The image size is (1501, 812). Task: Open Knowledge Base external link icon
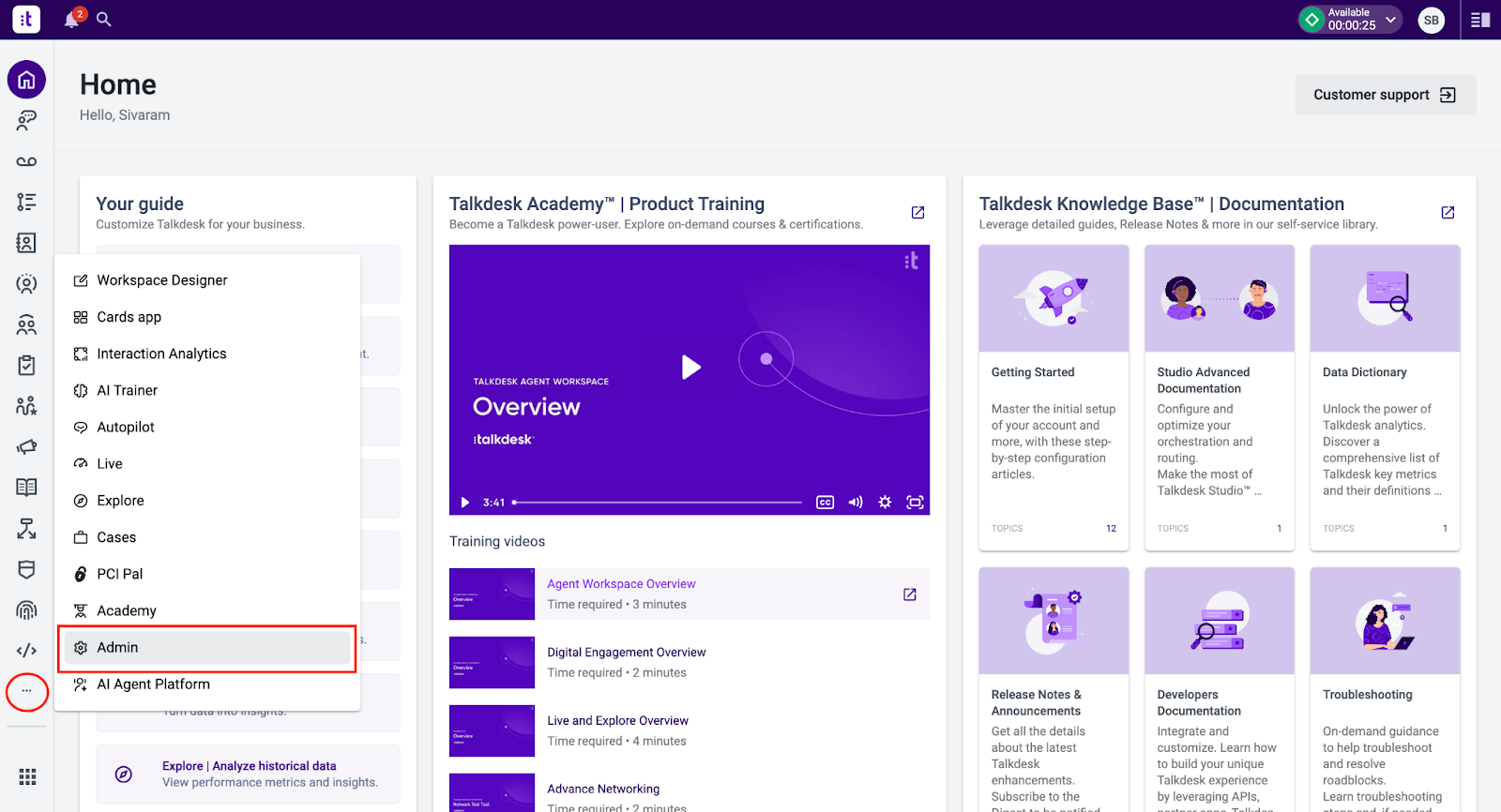pyautogui.click(x=1448, y=213)
